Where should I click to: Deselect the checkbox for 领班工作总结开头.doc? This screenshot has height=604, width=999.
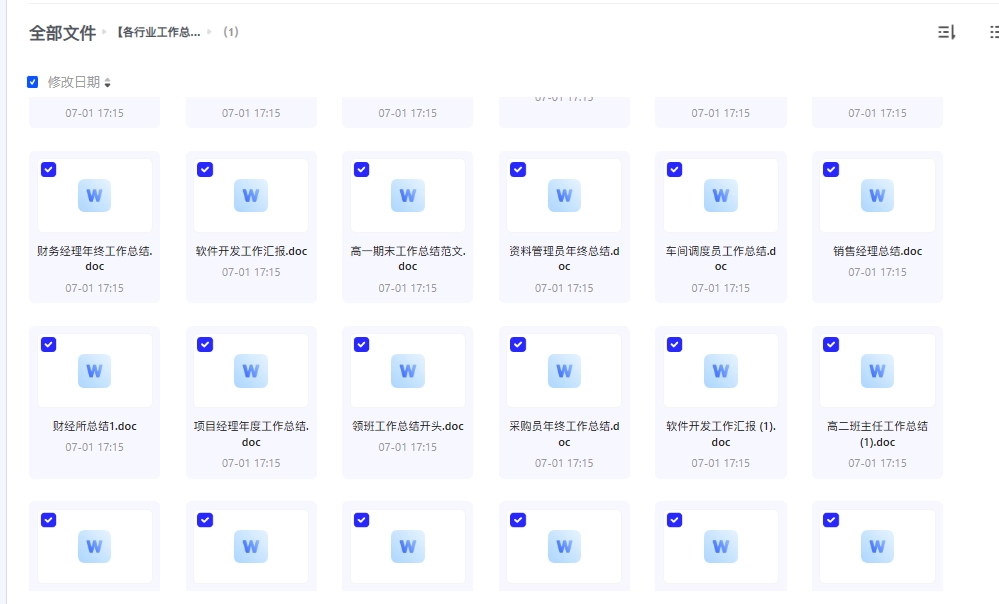pos(362,345)
